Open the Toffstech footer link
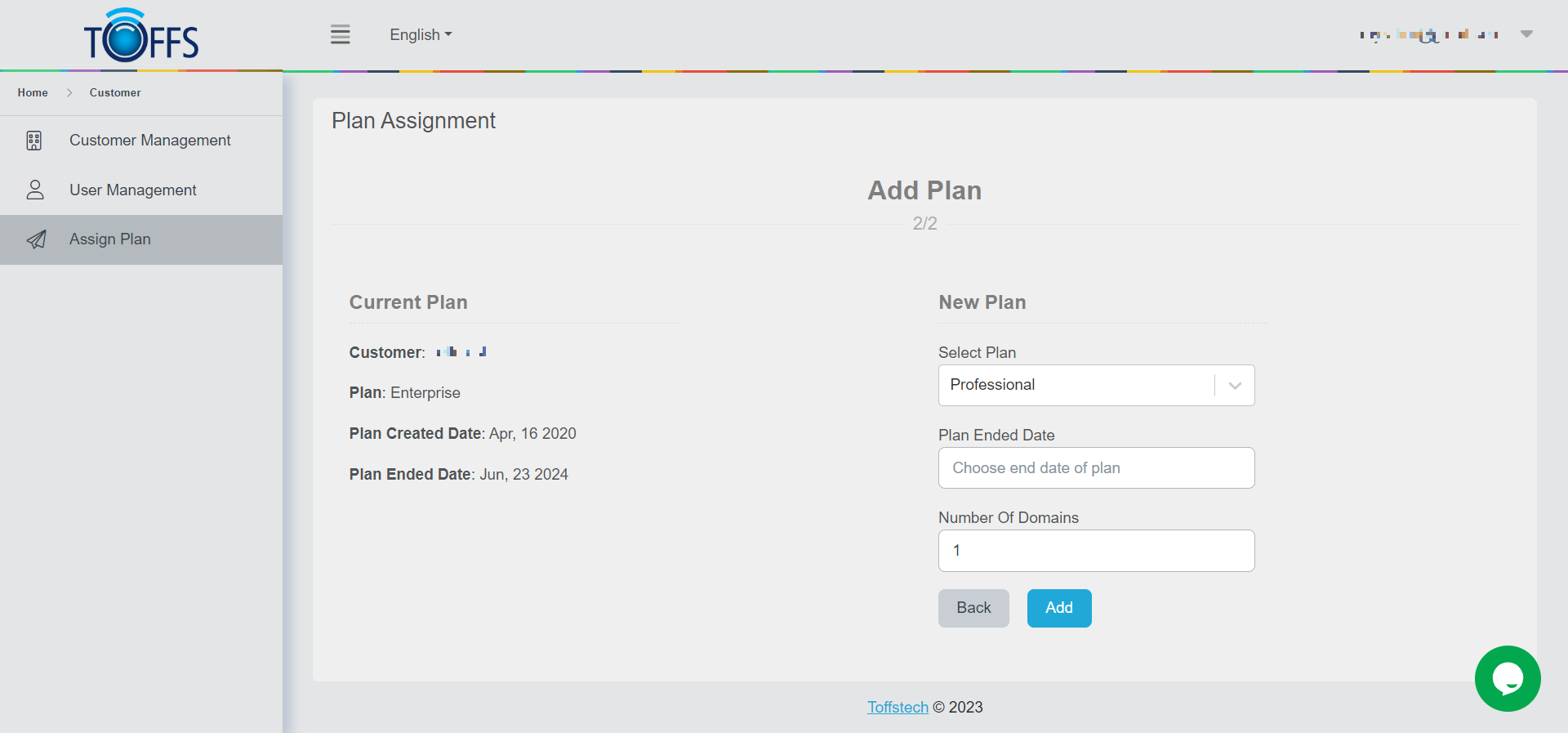Viewport: 1568px width, 733px height. click(898, 707)
